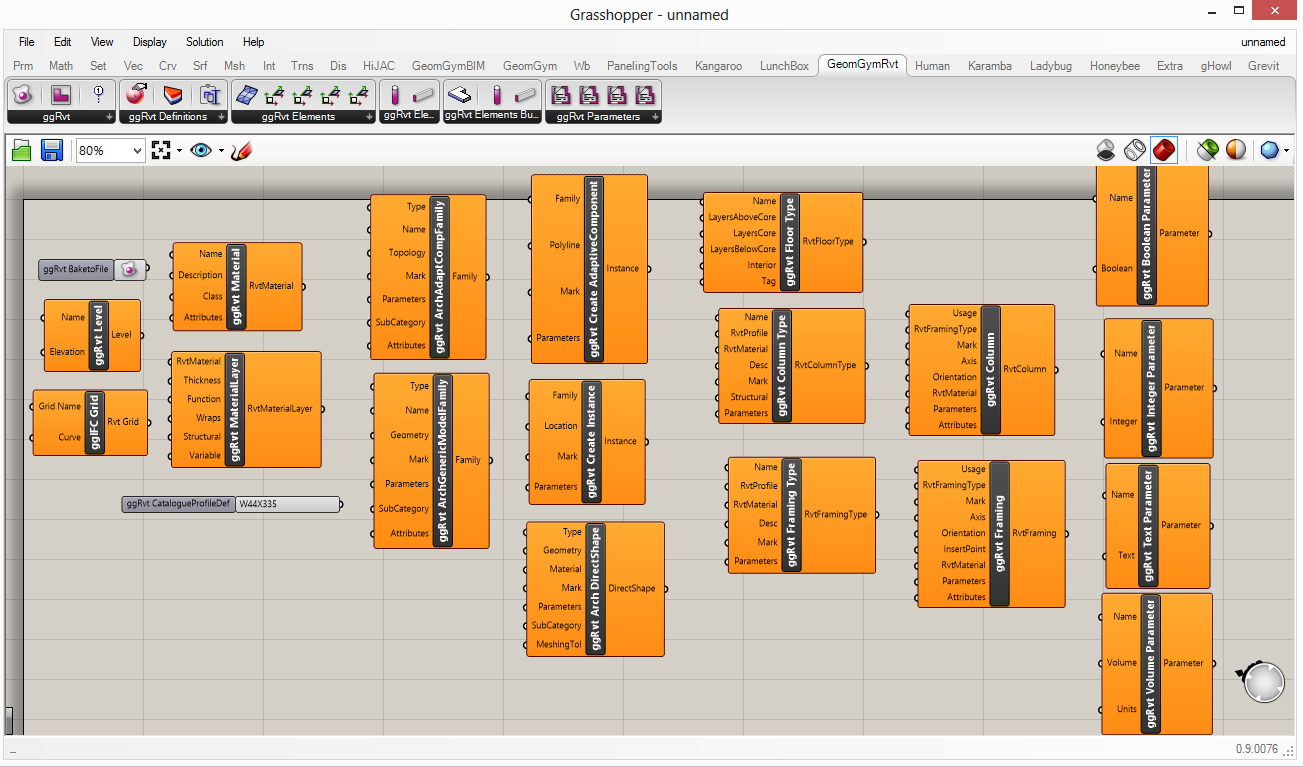The width and height of the screenshot is (1303, 767).
Task: Activate the red sketch pencil tool
Action: pos(241,150)
